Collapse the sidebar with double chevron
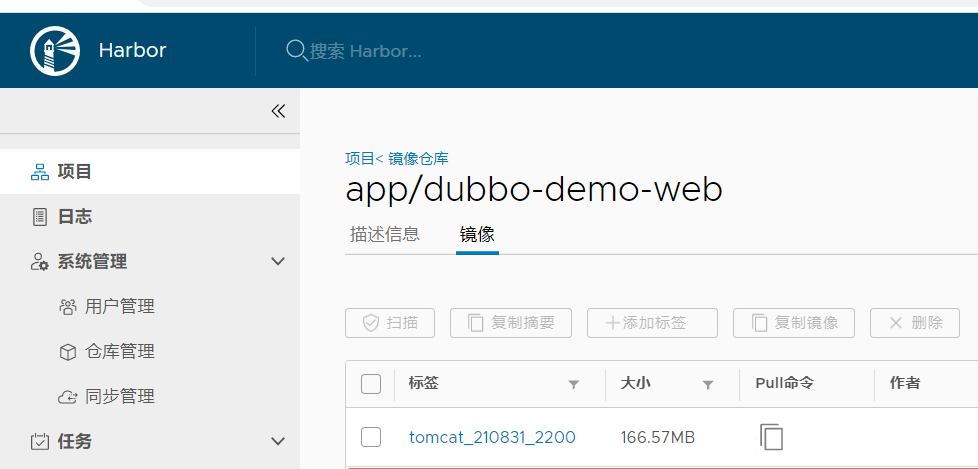Screen dimensions: 978x469 click(278, 111)
